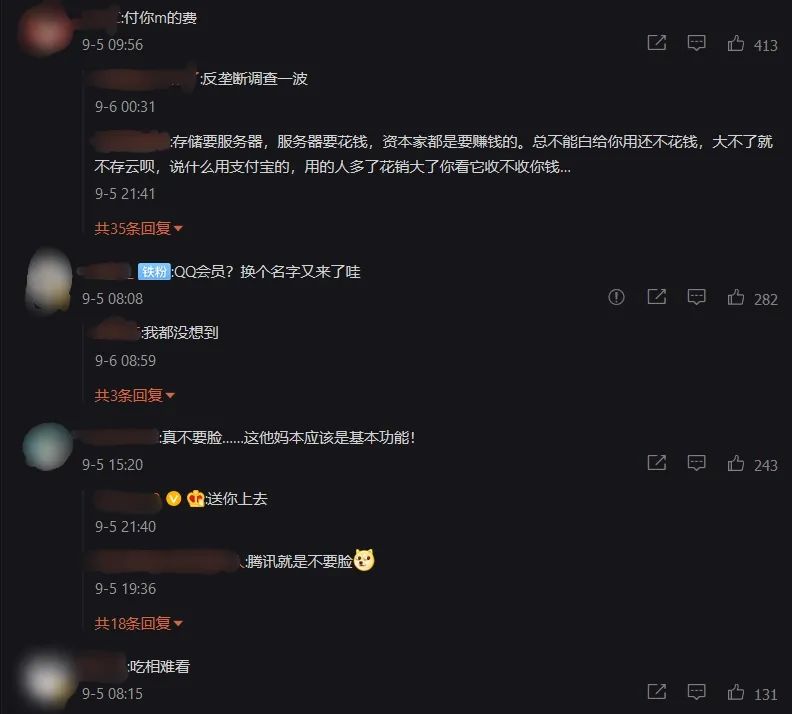Share the 真不要脸 comment
The width and height of the screenshot is (792, 714).
(x=657, y=463)
